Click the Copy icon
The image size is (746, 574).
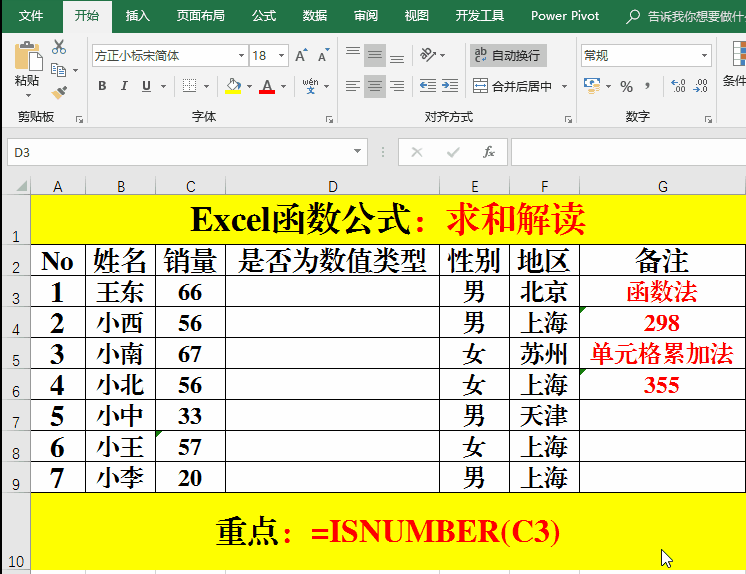tap(59, 70)
